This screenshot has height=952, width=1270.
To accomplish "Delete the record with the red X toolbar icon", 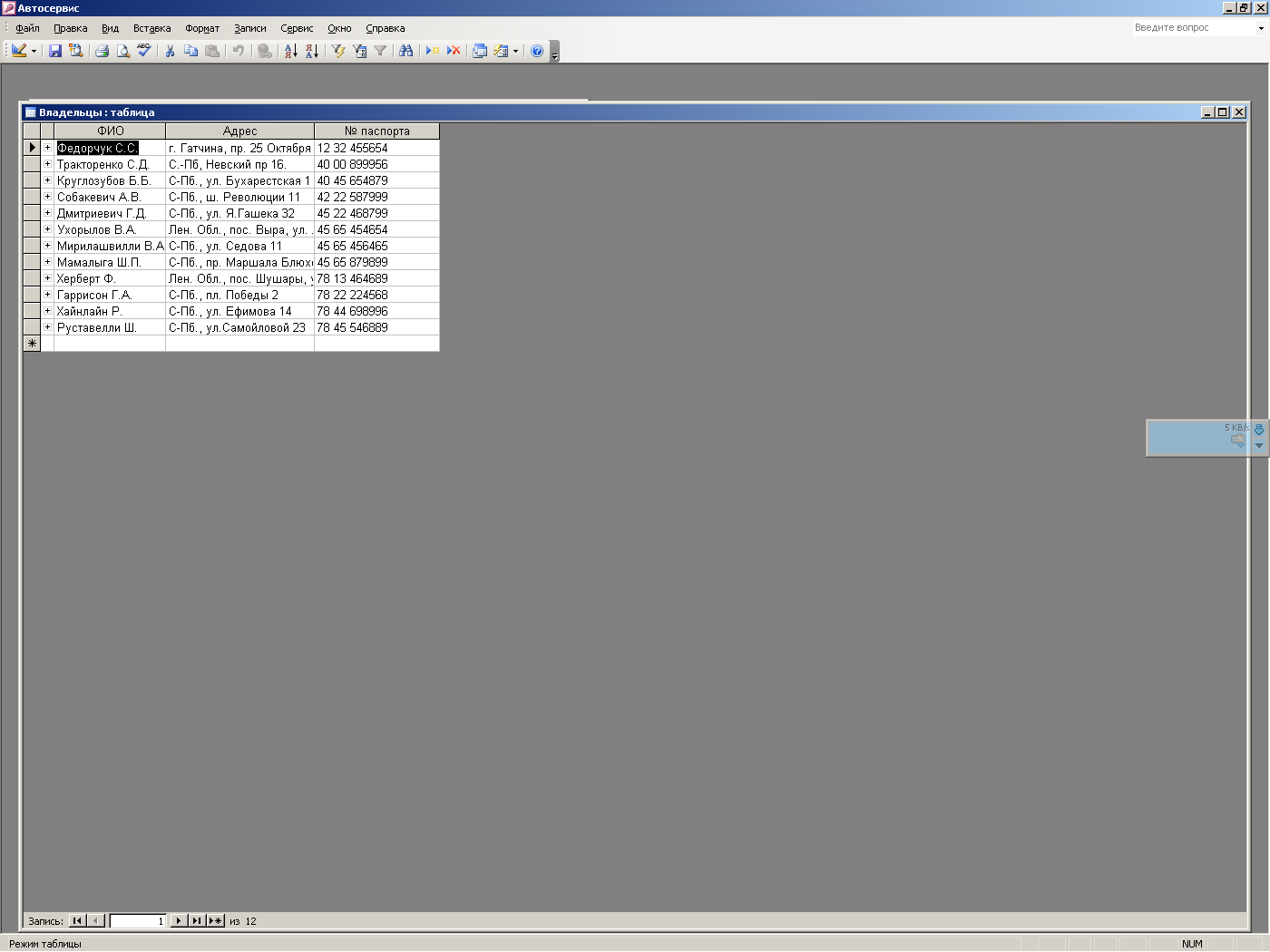I will pos(454,51).
